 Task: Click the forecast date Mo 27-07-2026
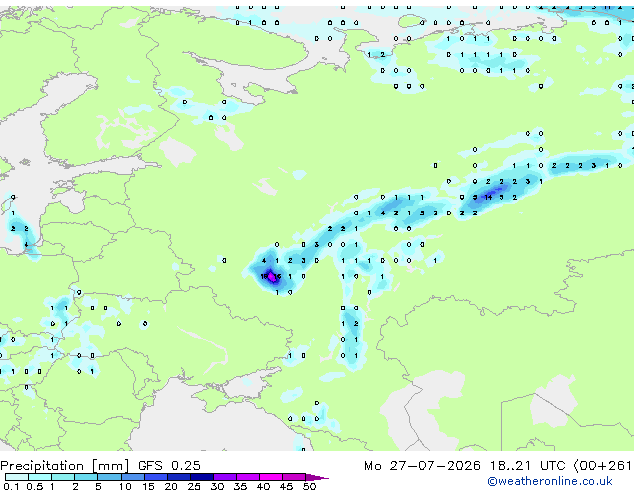click(x=423, y=466)
